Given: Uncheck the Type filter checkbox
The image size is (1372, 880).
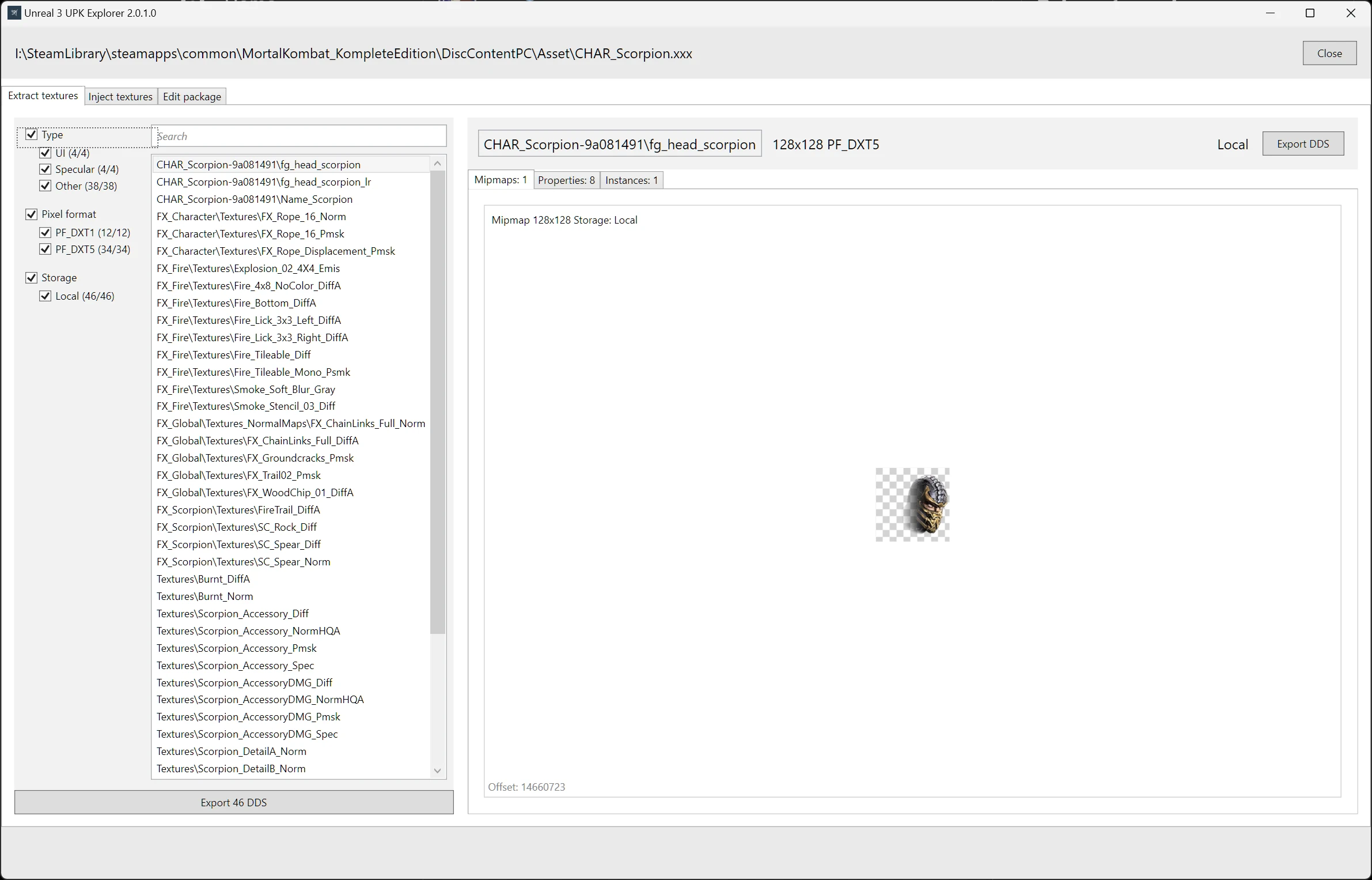Looking at the screenshot, I should coord(32,134).
